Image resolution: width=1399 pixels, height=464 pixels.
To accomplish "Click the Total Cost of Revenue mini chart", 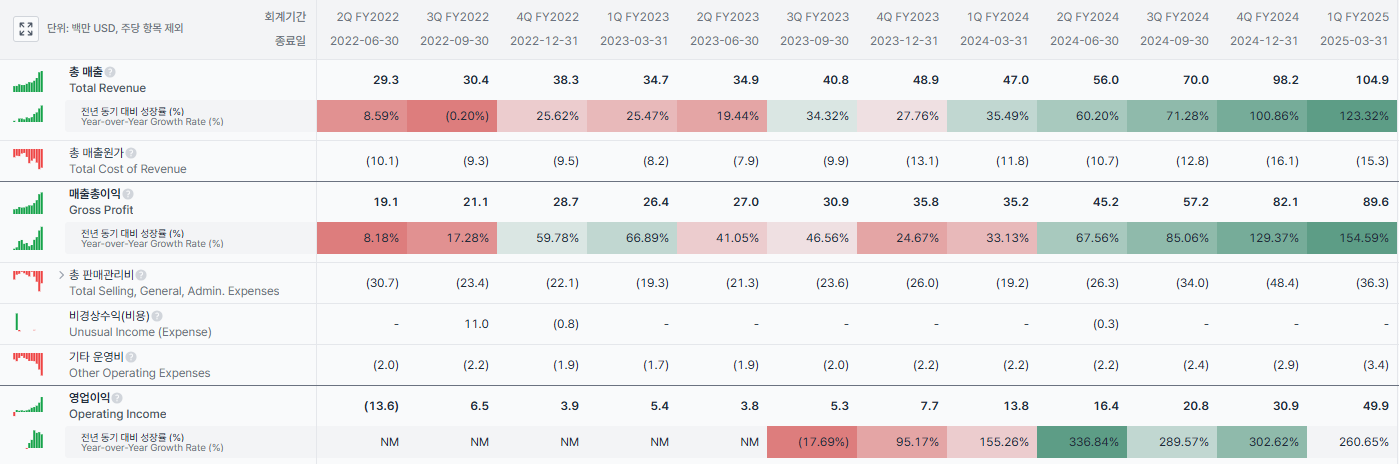I will pyautogui.click(x=28, y=157).
